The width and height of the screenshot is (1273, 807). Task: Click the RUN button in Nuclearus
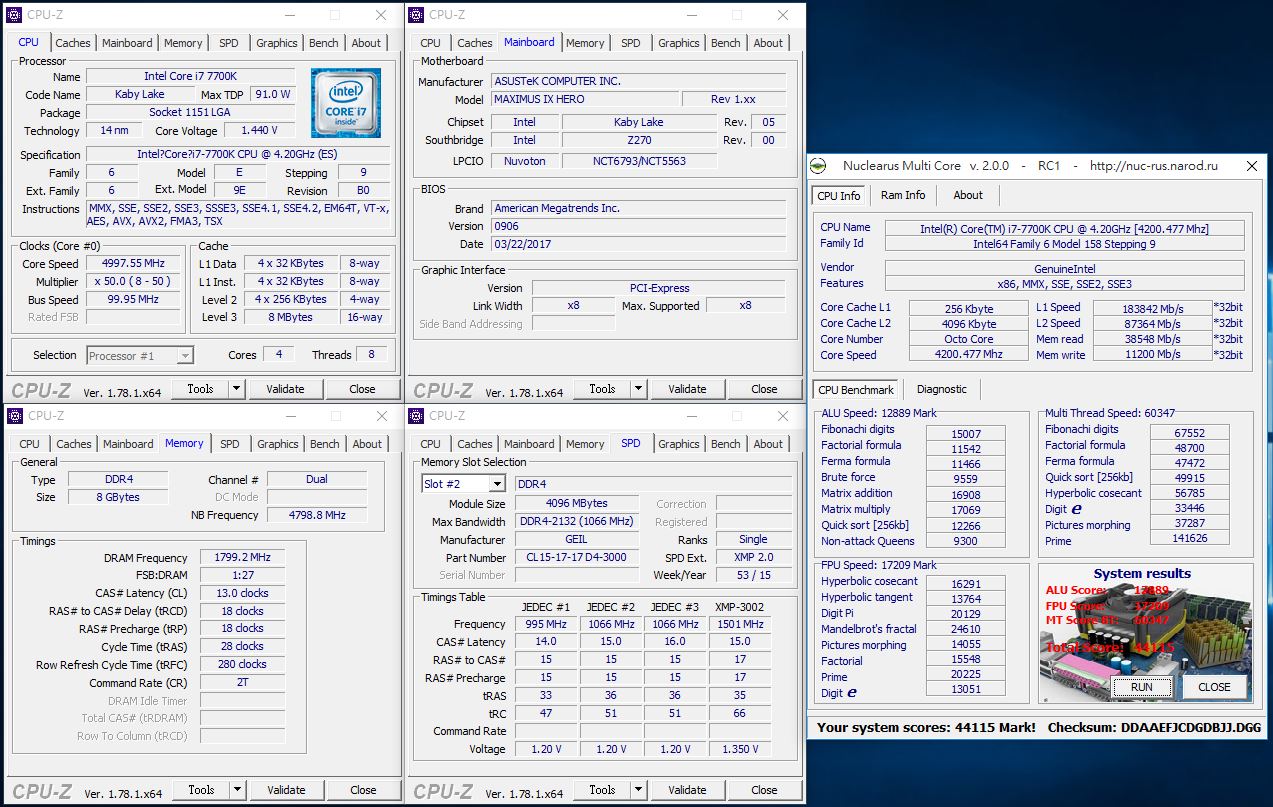tap(1142, 687)
